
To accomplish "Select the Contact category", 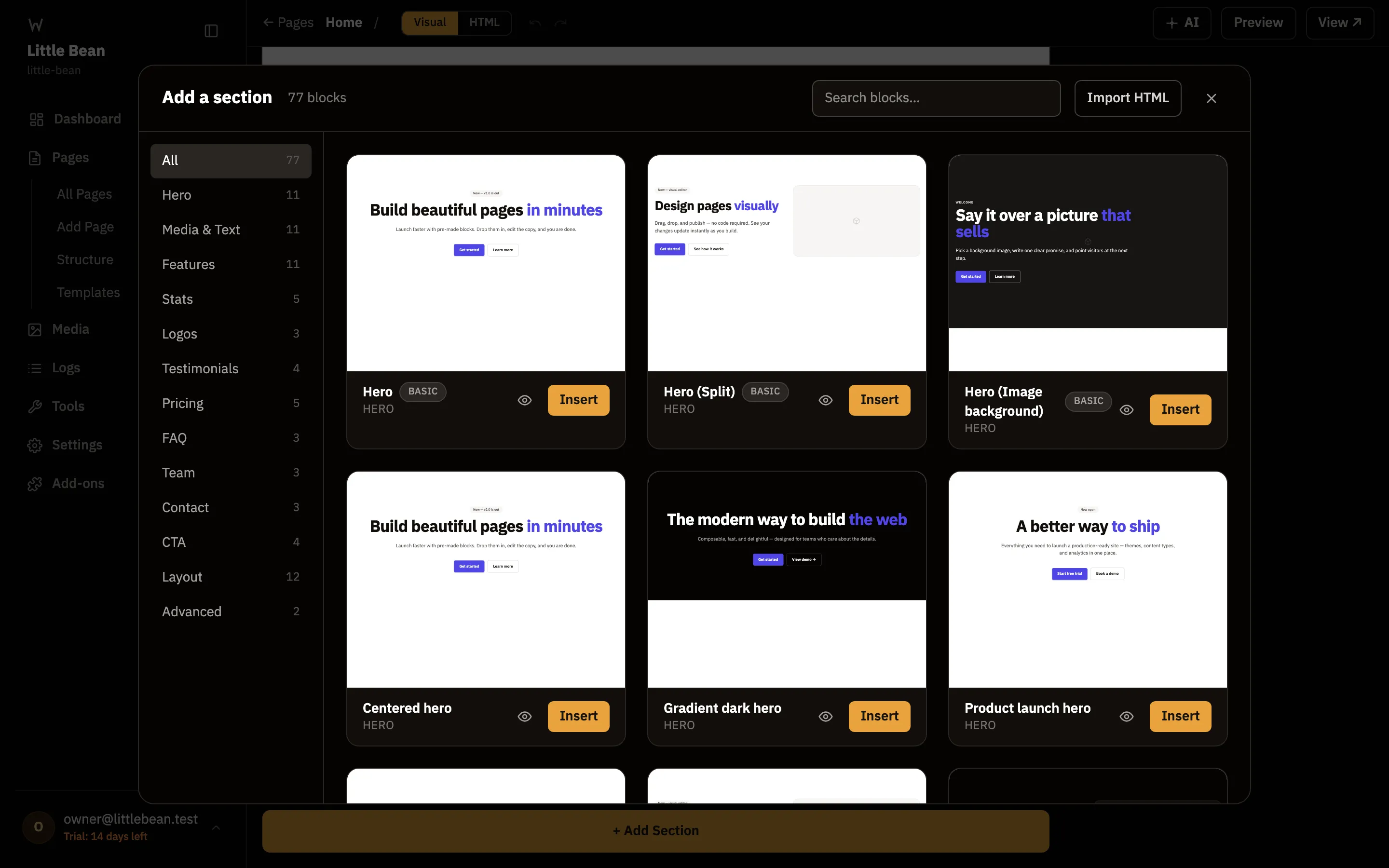I will click(x=231, y=507).
